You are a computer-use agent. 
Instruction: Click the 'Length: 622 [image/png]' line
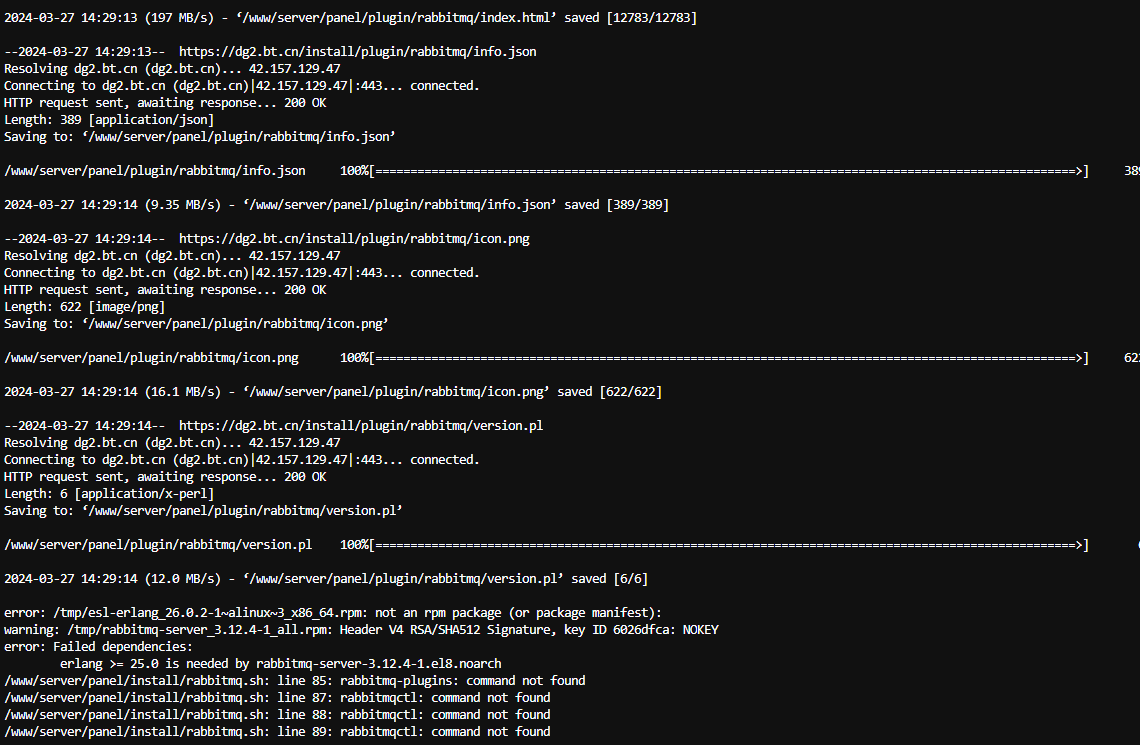(x=84, y=307)
